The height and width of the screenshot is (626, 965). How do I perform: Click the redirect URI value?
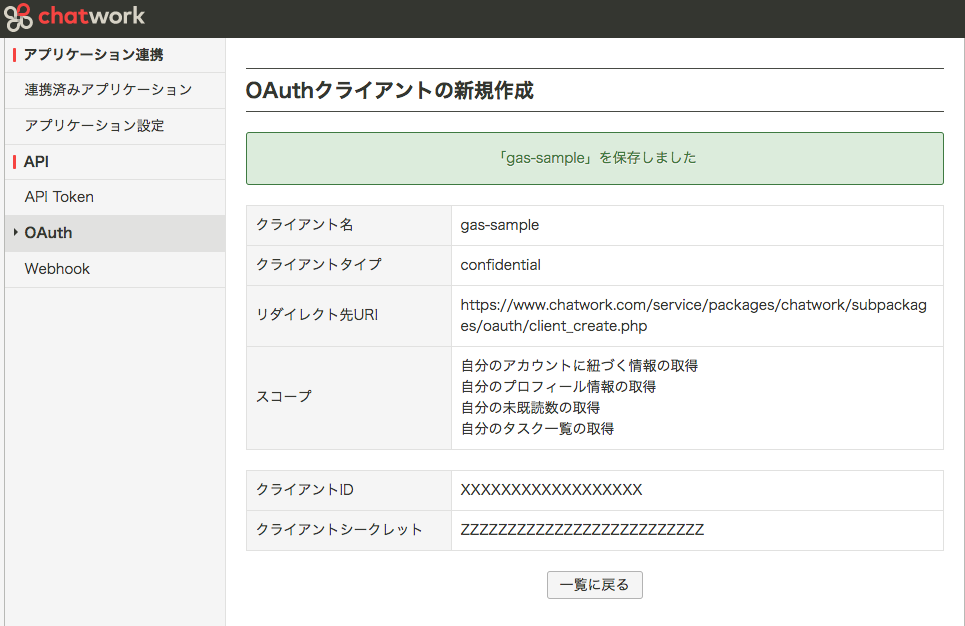point(694,316)
